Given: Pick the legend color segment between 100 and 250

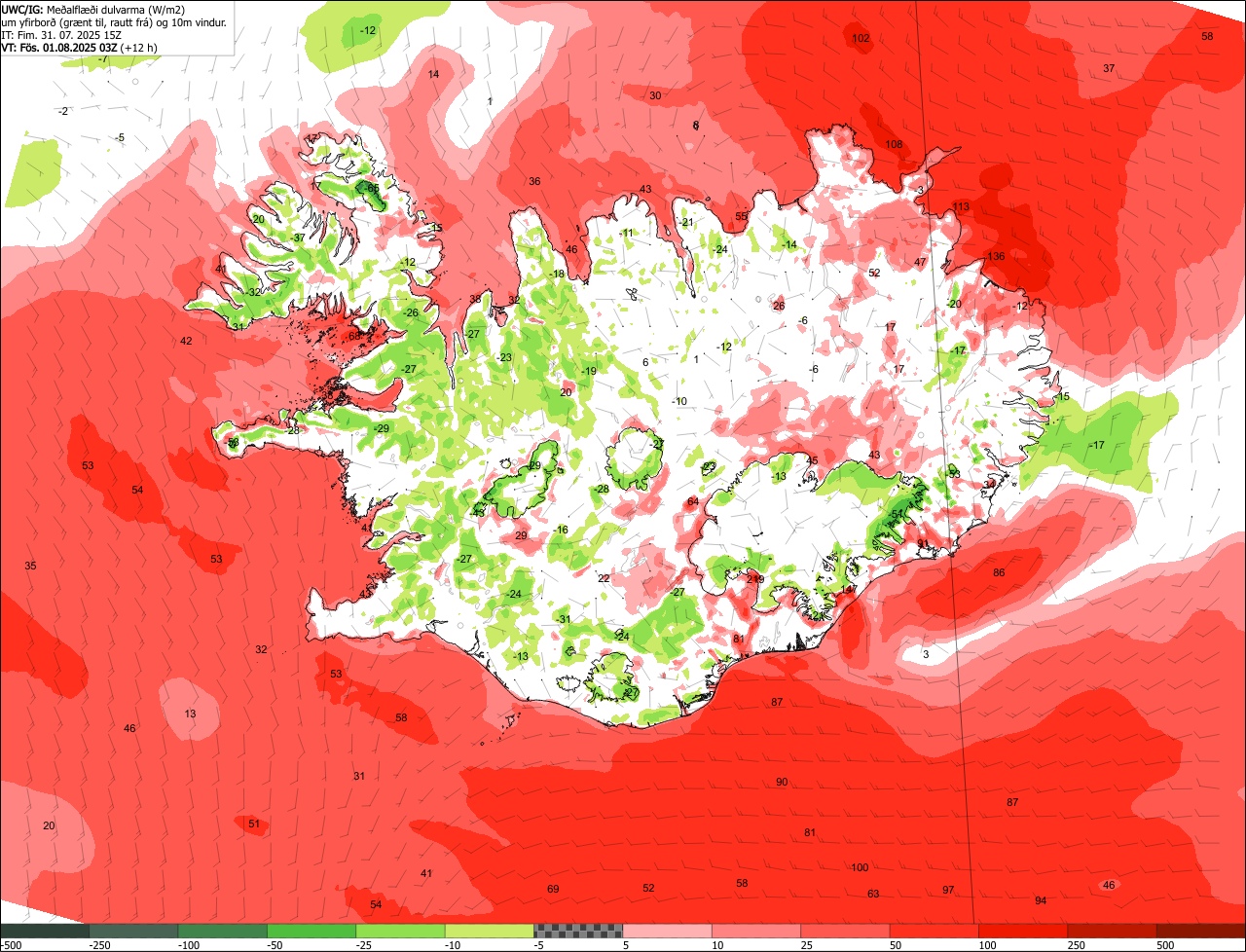Looking at the screenshot, I should click(x=1023, y=932).
